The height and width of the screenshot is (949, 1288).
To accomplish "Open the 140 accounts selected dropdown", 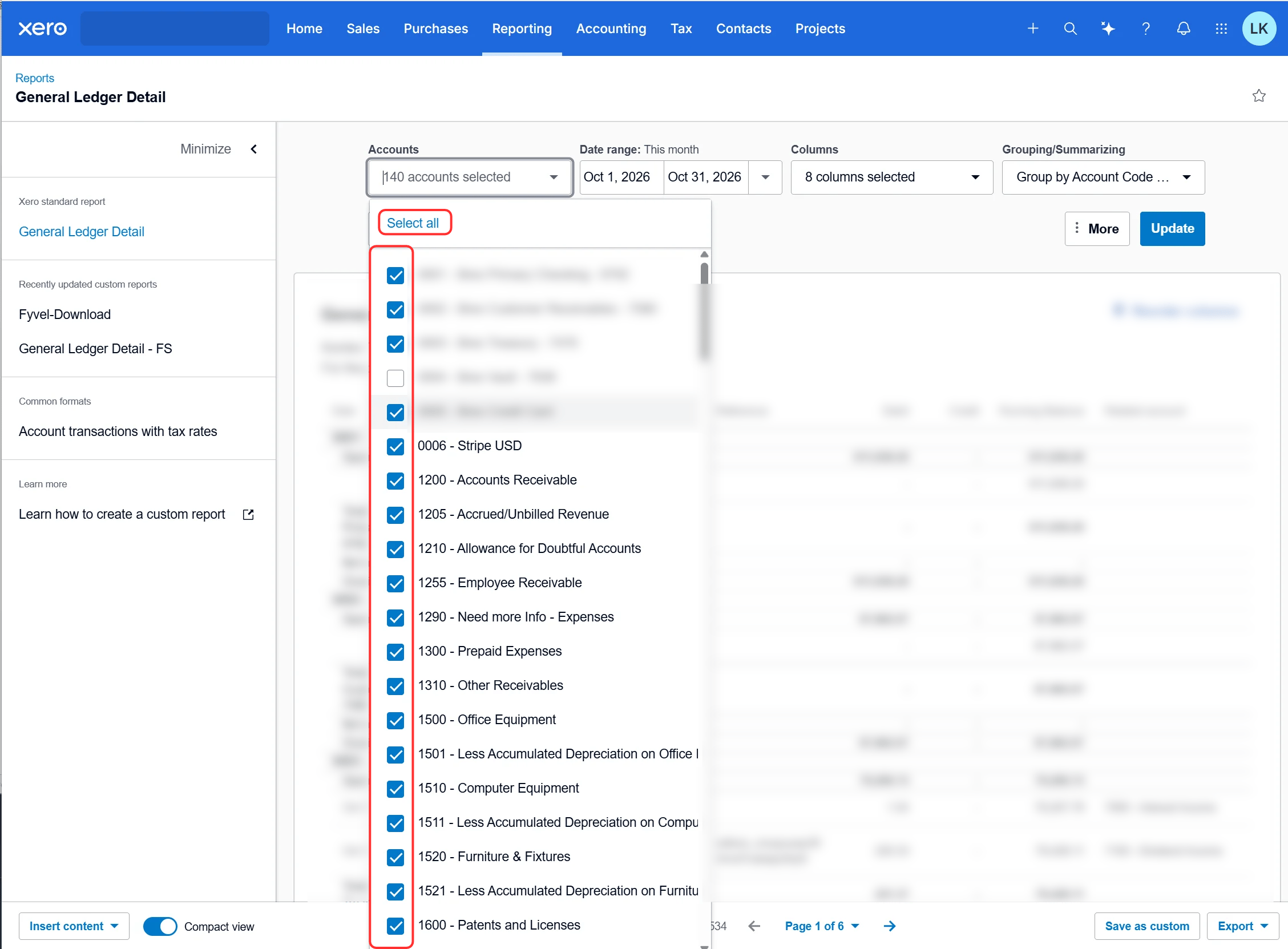I will tap(469, 177).
